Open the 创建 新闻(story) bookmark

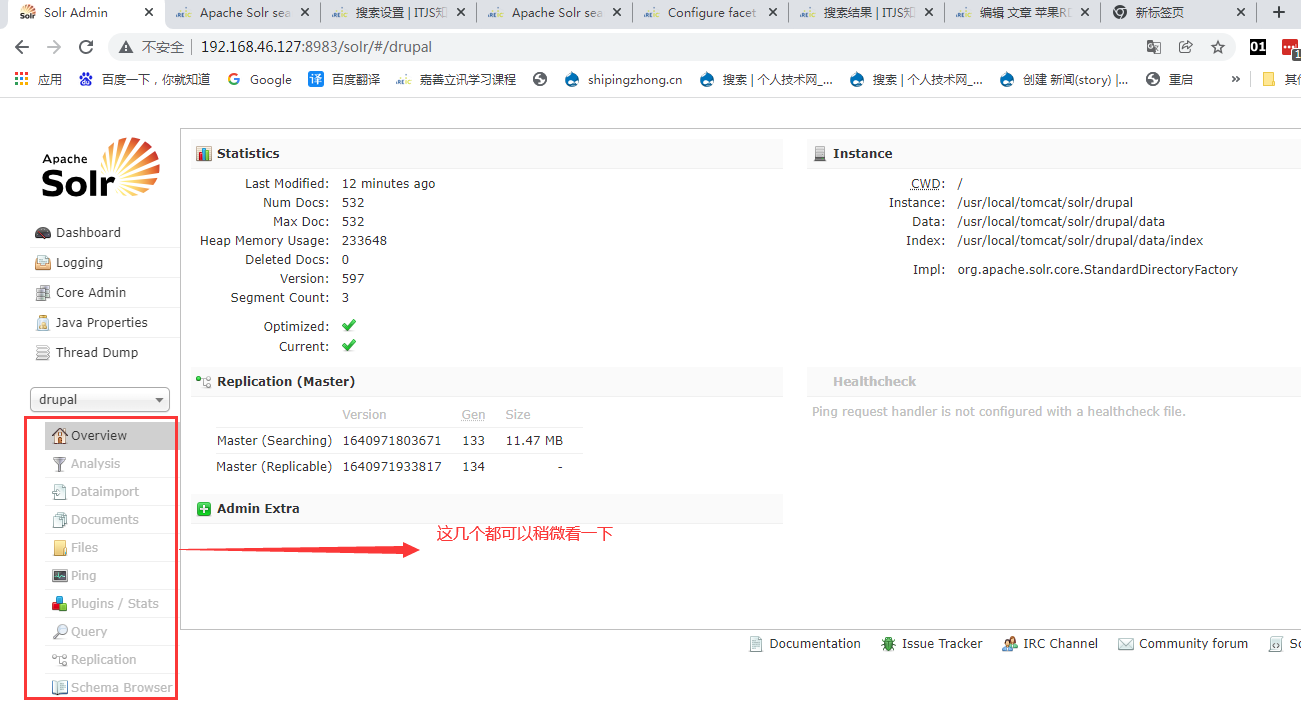1064,79
